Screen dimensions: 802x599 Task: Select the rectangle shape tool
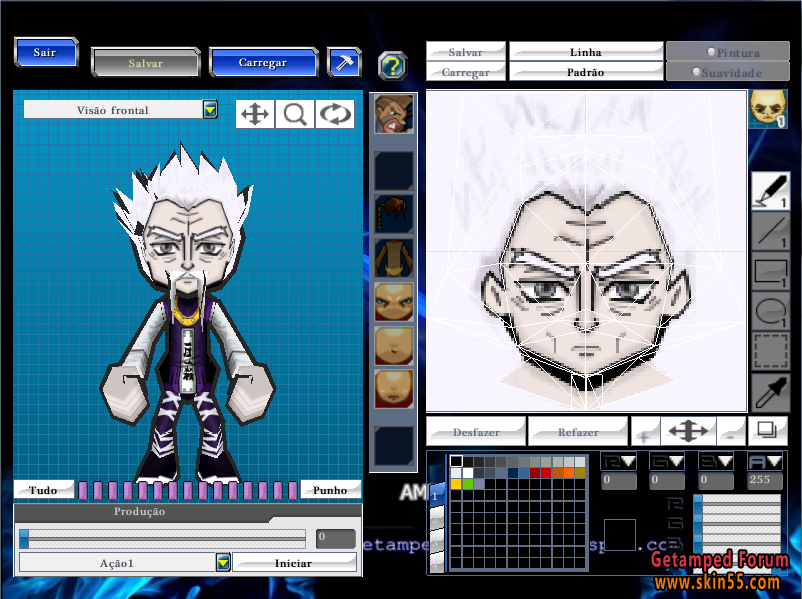[770, 272]
